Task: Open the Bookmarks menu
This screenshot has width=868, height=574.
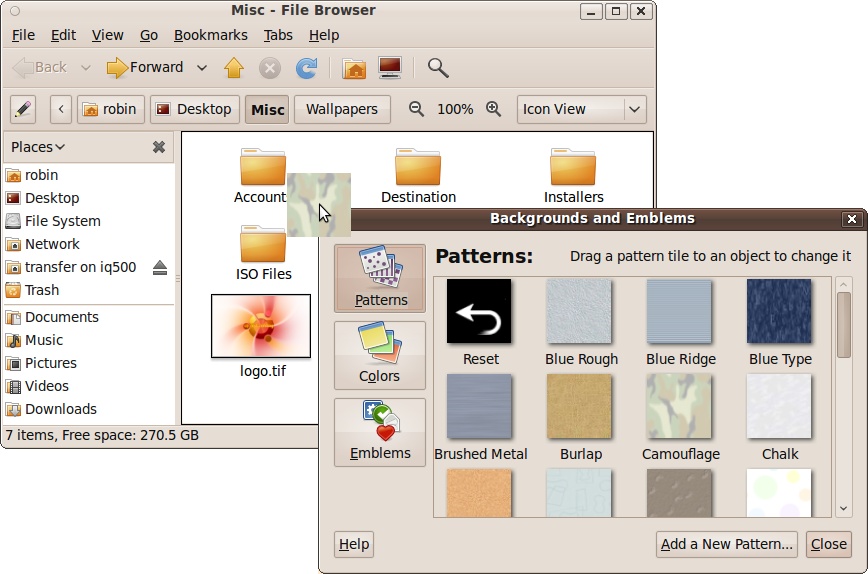Action: [x=210, y=35]
